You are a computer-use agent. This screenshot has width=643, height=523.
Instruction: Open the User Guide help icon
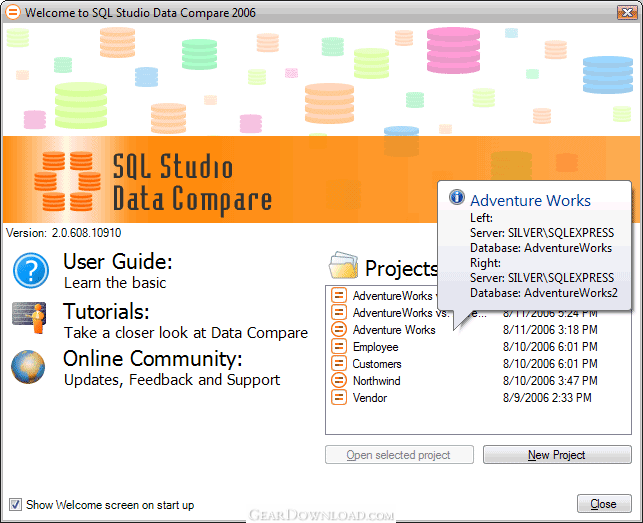pyautogui.click(x=31, y=271)
